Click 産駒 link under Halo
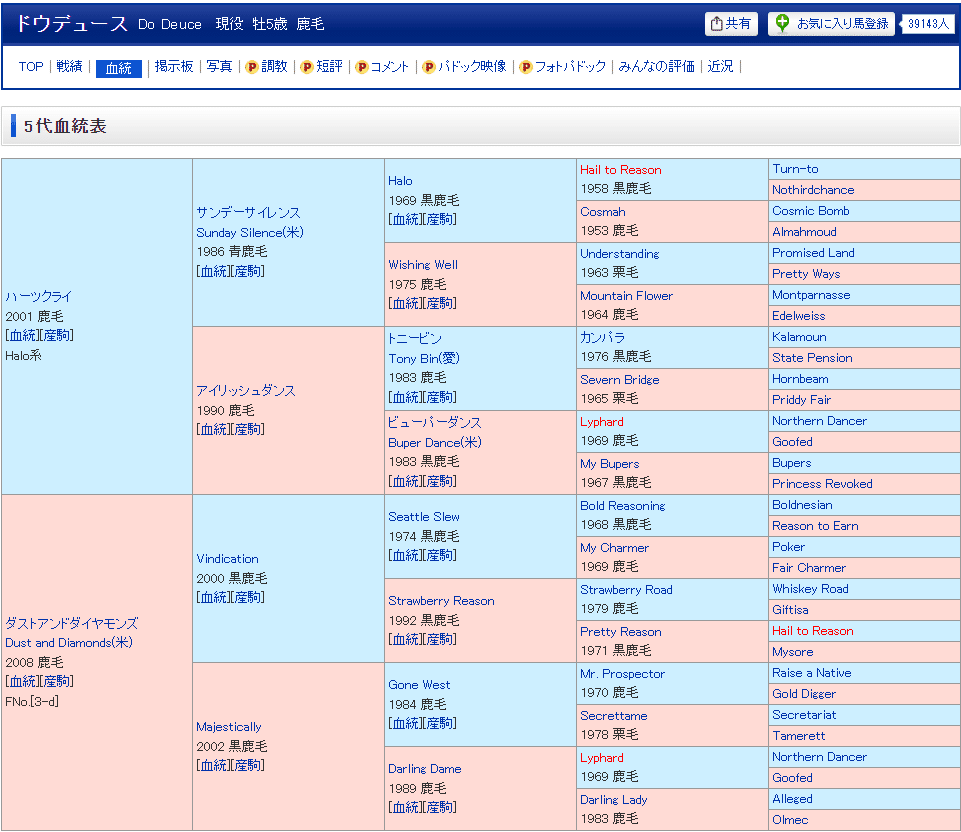The width and height of the screenshot is (961, 832). (439, 219)
